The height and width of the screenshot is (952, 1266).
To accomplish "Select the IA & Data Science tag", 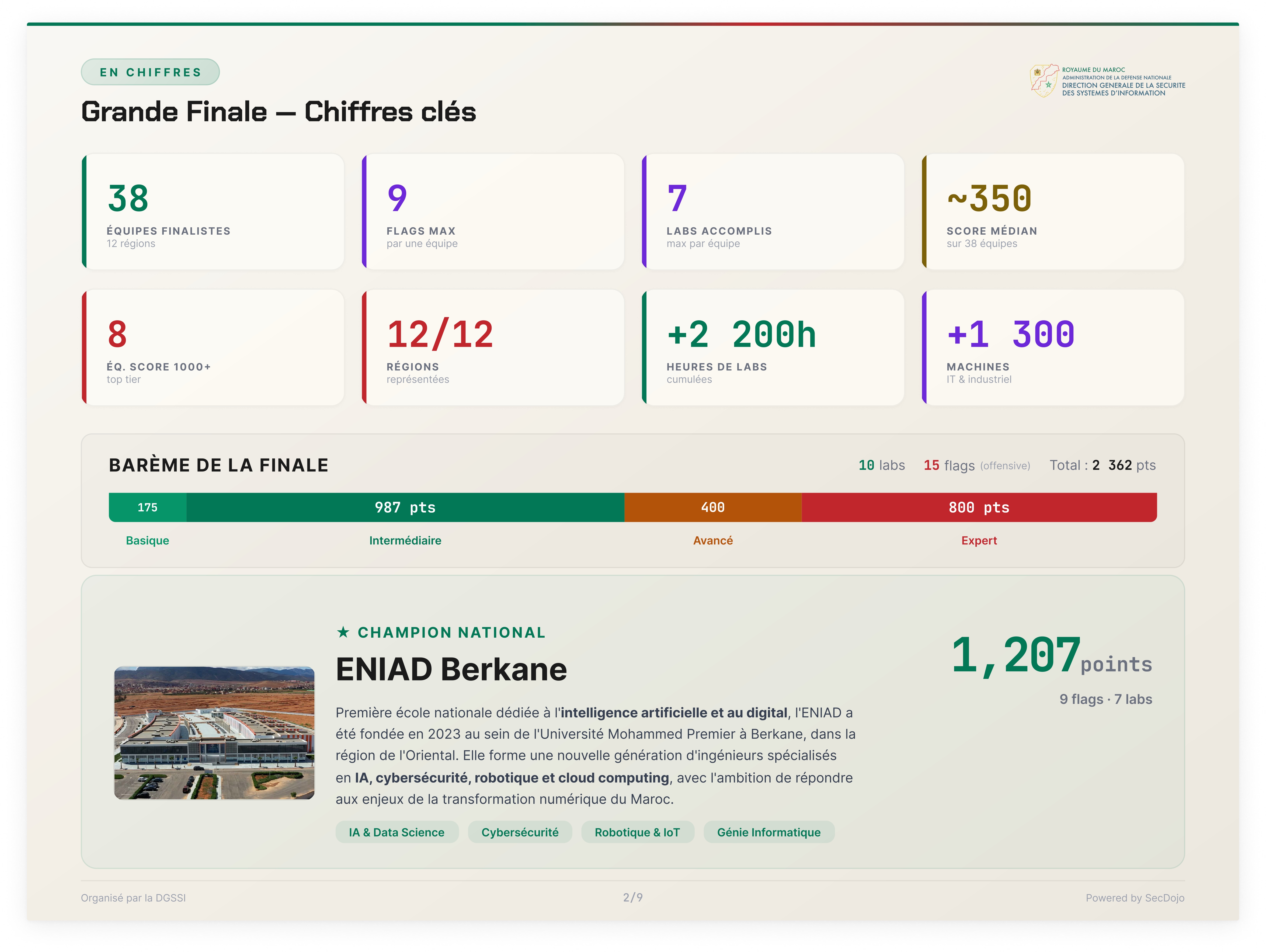I will tap(397, 832).
